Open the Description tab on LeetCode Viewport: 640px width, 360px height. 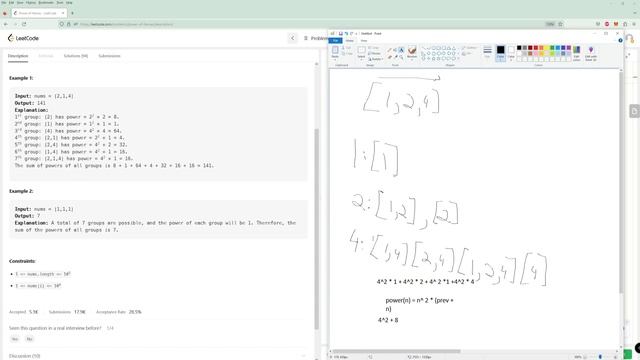18,56
